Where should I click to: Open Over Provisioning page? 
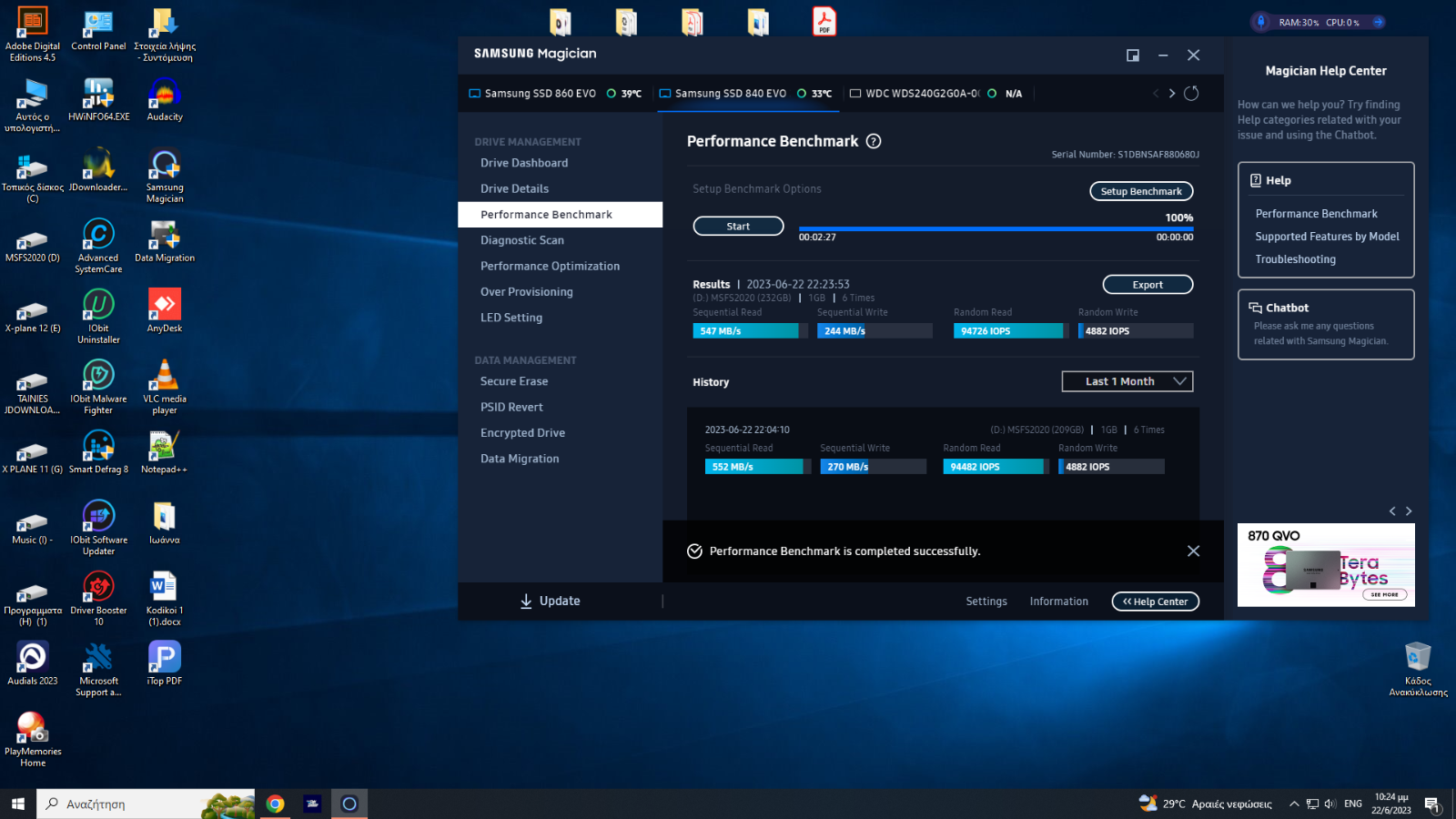[527, 292]
